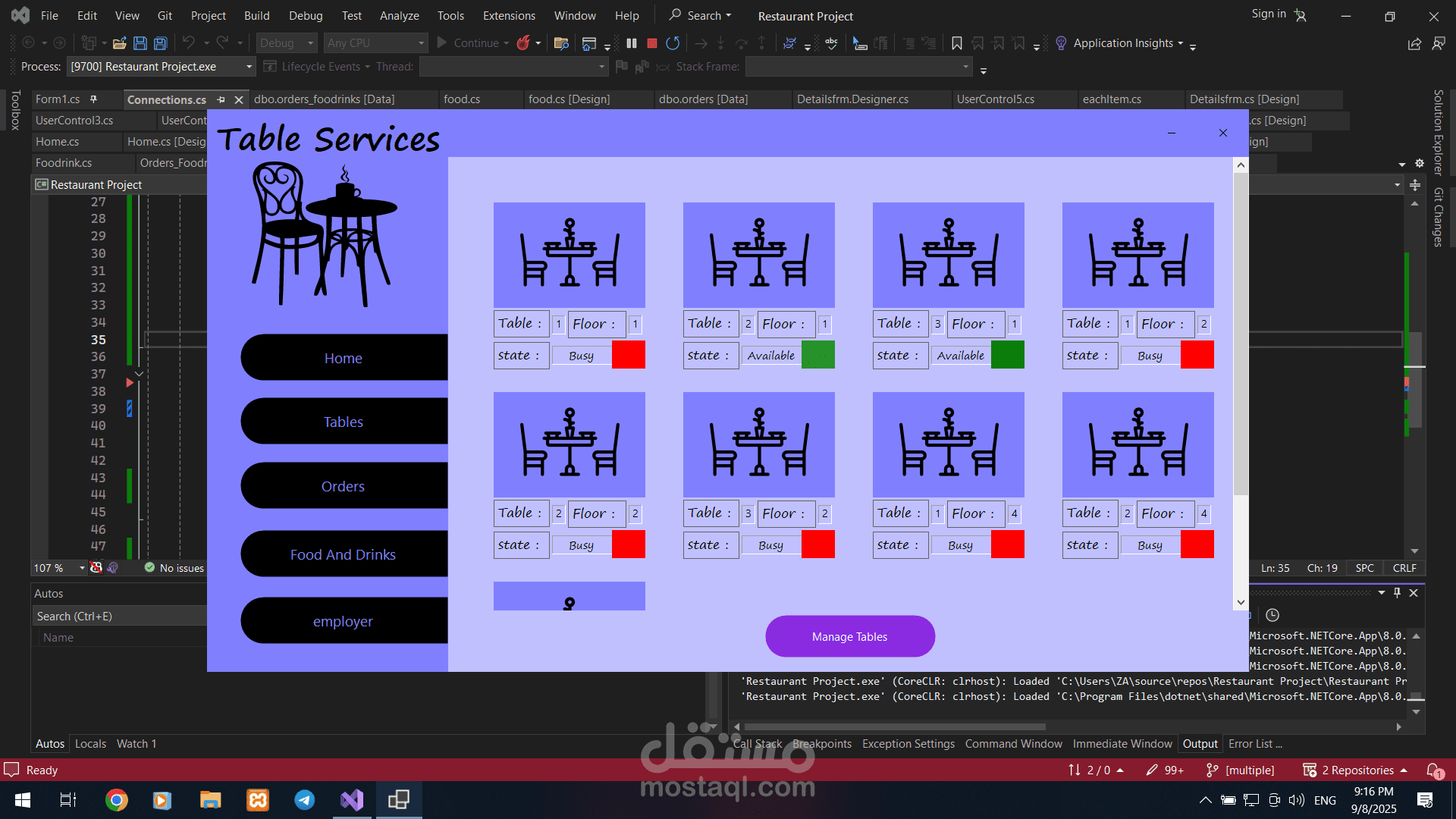Screen dimensions: 1456x819
Task: Open XAMPP from taskbar
Action: pyautogui.click(x=258, y=800)
